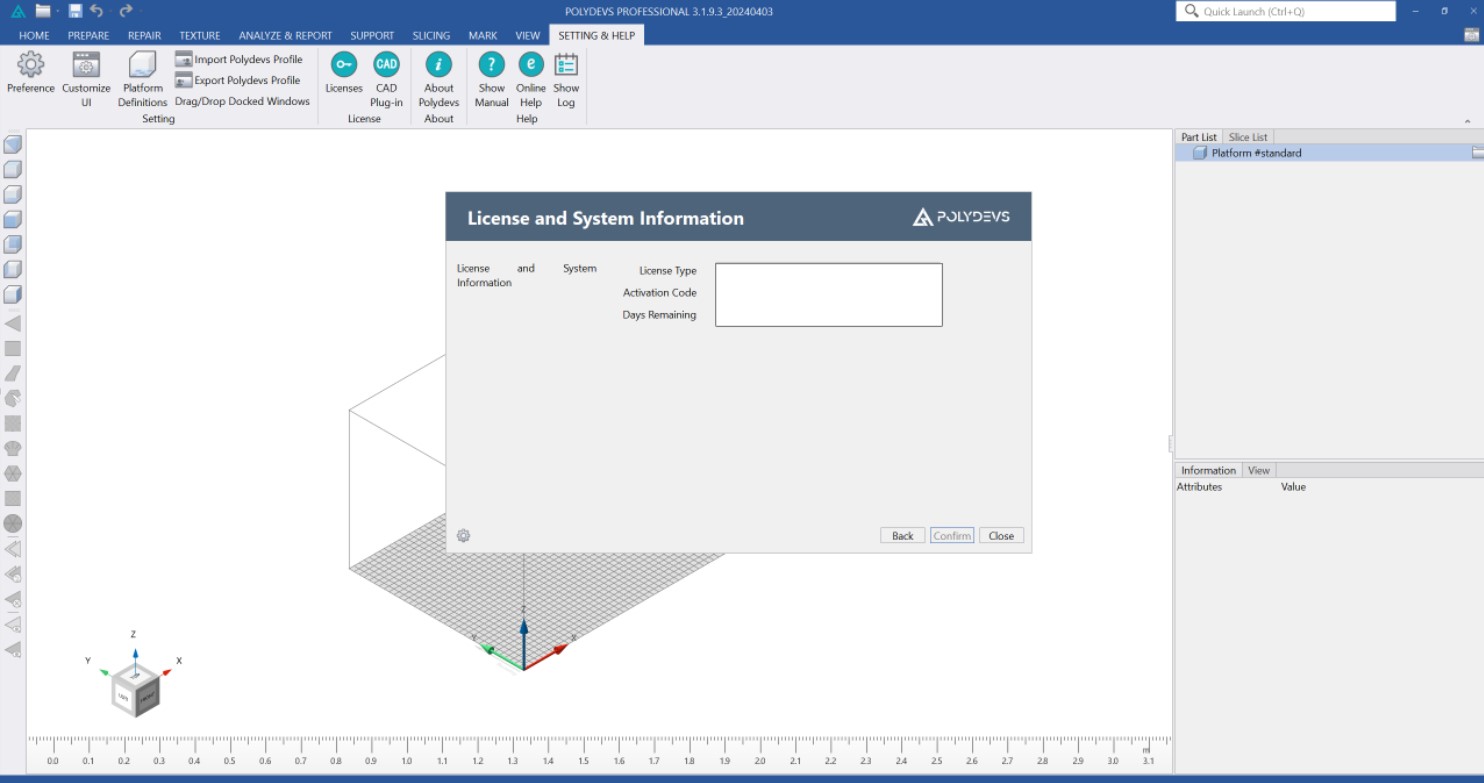Viewport: 1484px width, 783px height.
Task: Open Platform Definitions
Action: coord(143,79)
